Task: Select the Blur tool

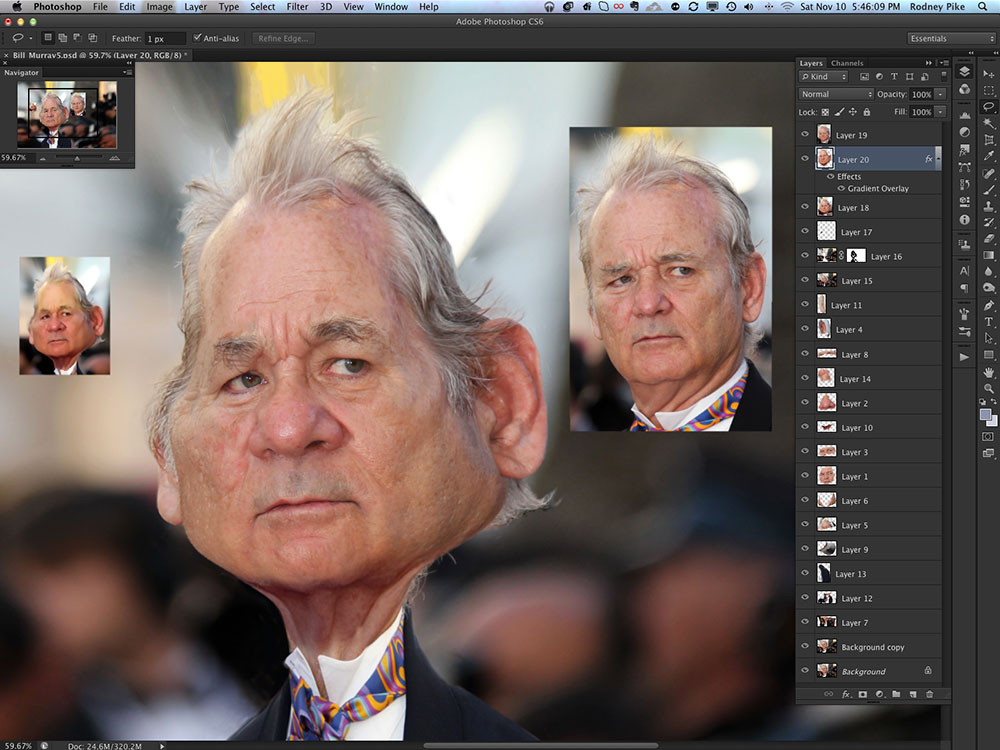Action: [x=989, y=271]
